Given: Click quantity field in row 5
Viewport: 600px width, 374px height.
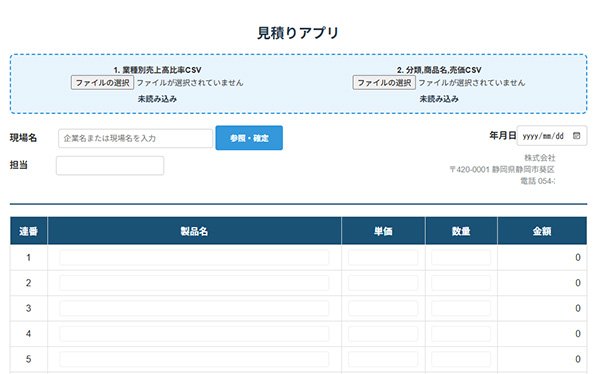Looking at the screenshot, I should [461, 359].
